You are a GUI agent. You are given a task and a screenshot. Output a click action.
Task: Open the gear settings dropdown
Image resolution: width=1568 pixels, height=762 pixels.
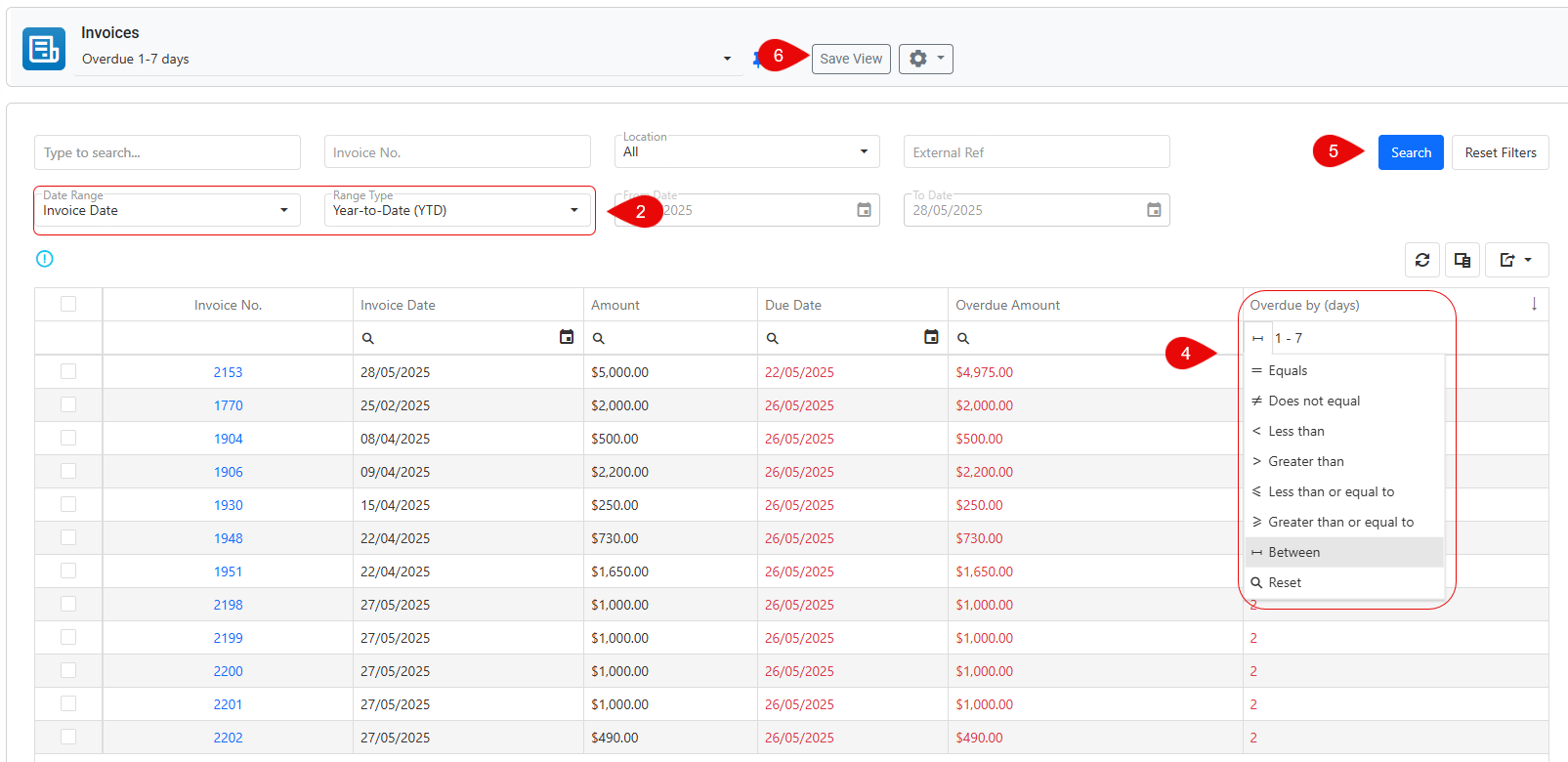coord(925,59)
